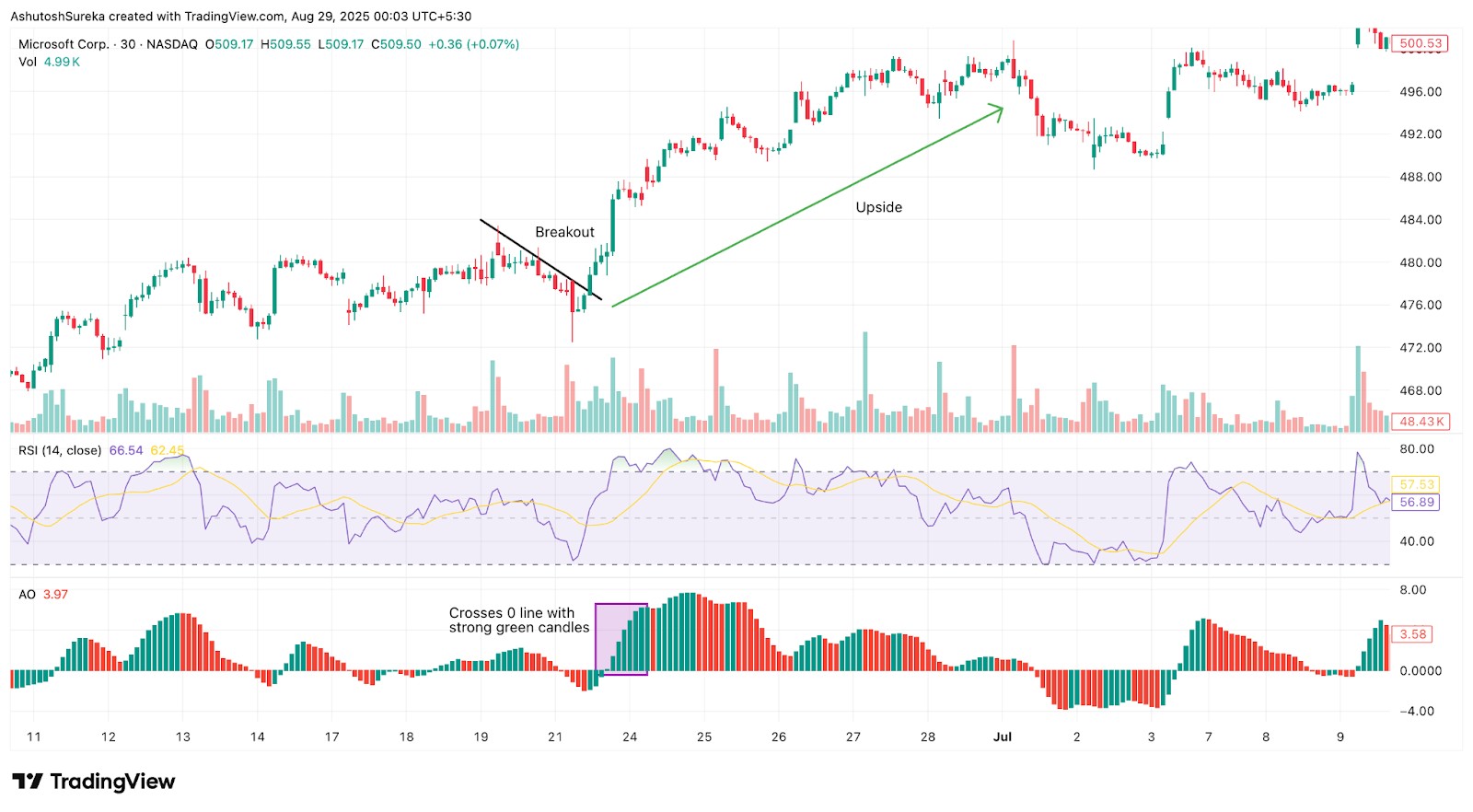
Task: Click date 12 on the time axis
Action: point(109,737)
